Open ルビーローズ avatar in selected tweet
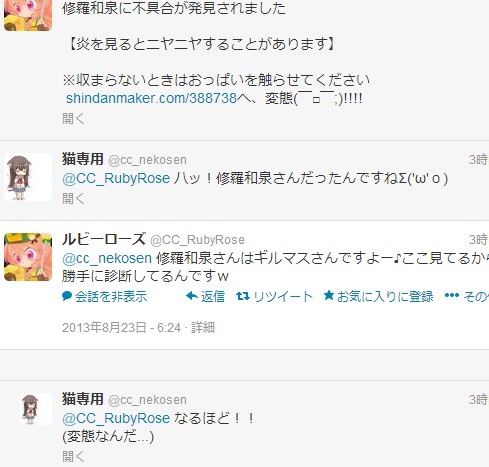489x467 pixels. [x=28, y=257]
